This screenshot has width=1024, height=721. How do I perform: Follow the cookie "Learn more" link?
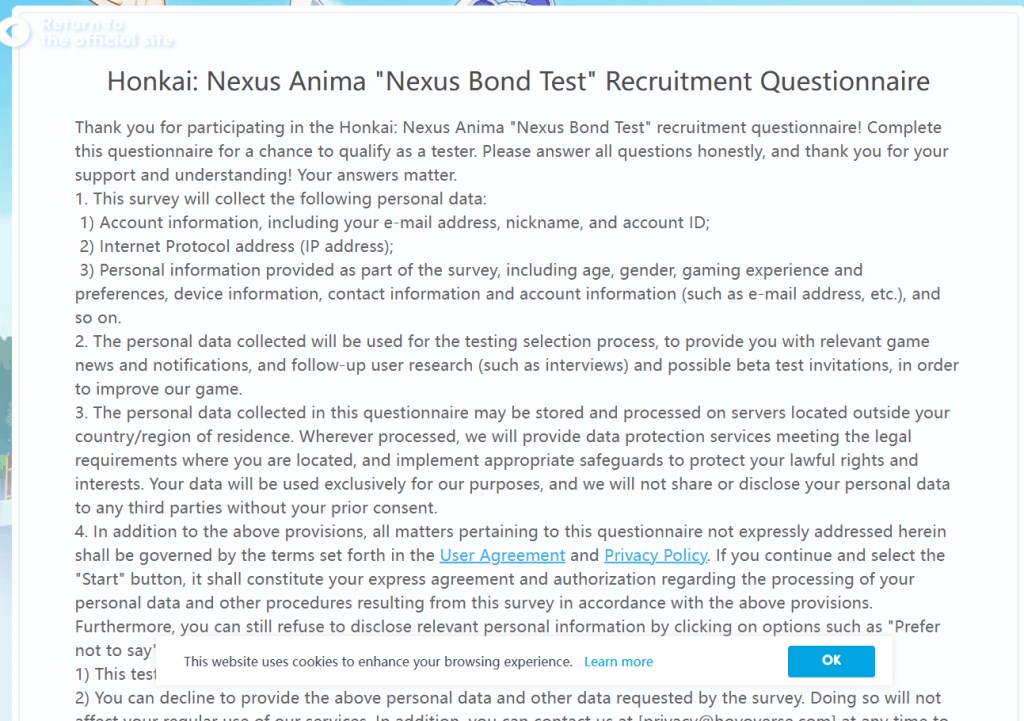pos(618,662)
